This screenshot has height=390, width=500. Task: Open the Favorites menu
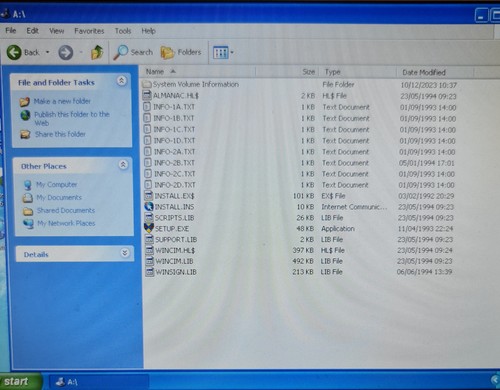point(89,31)
